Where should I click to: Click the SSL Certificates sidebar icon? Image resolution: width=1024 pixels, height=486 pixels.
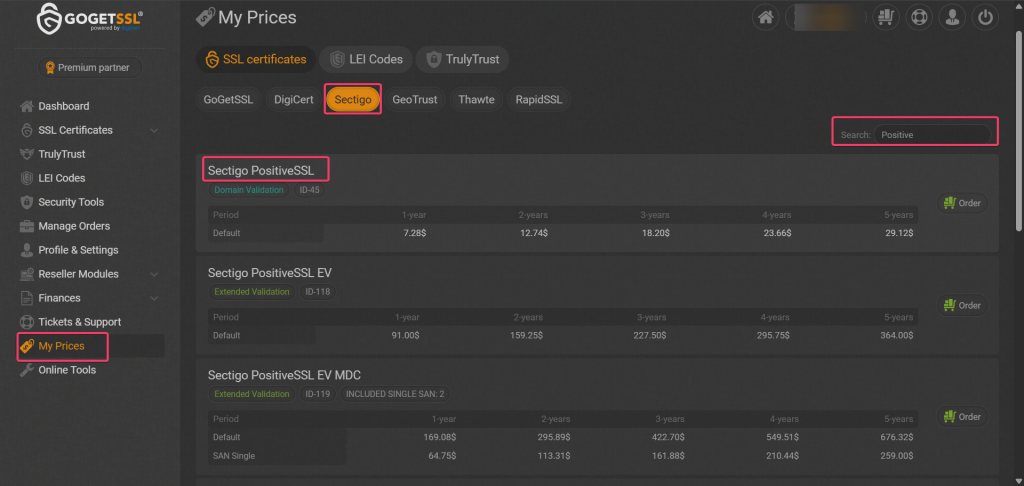coord(27,130)
